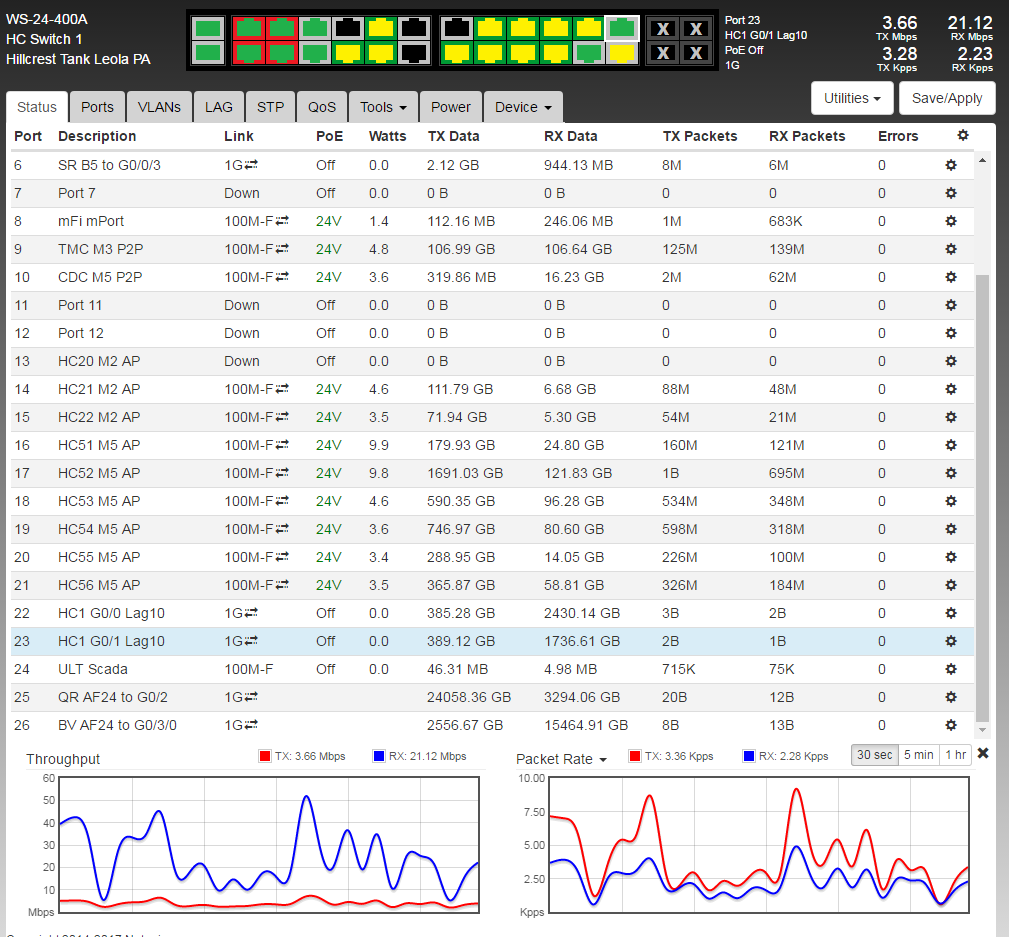This screenshot has height=937, width=1009.
Task: Click the gear icon for port 23 row
Action: click(951, 641)
